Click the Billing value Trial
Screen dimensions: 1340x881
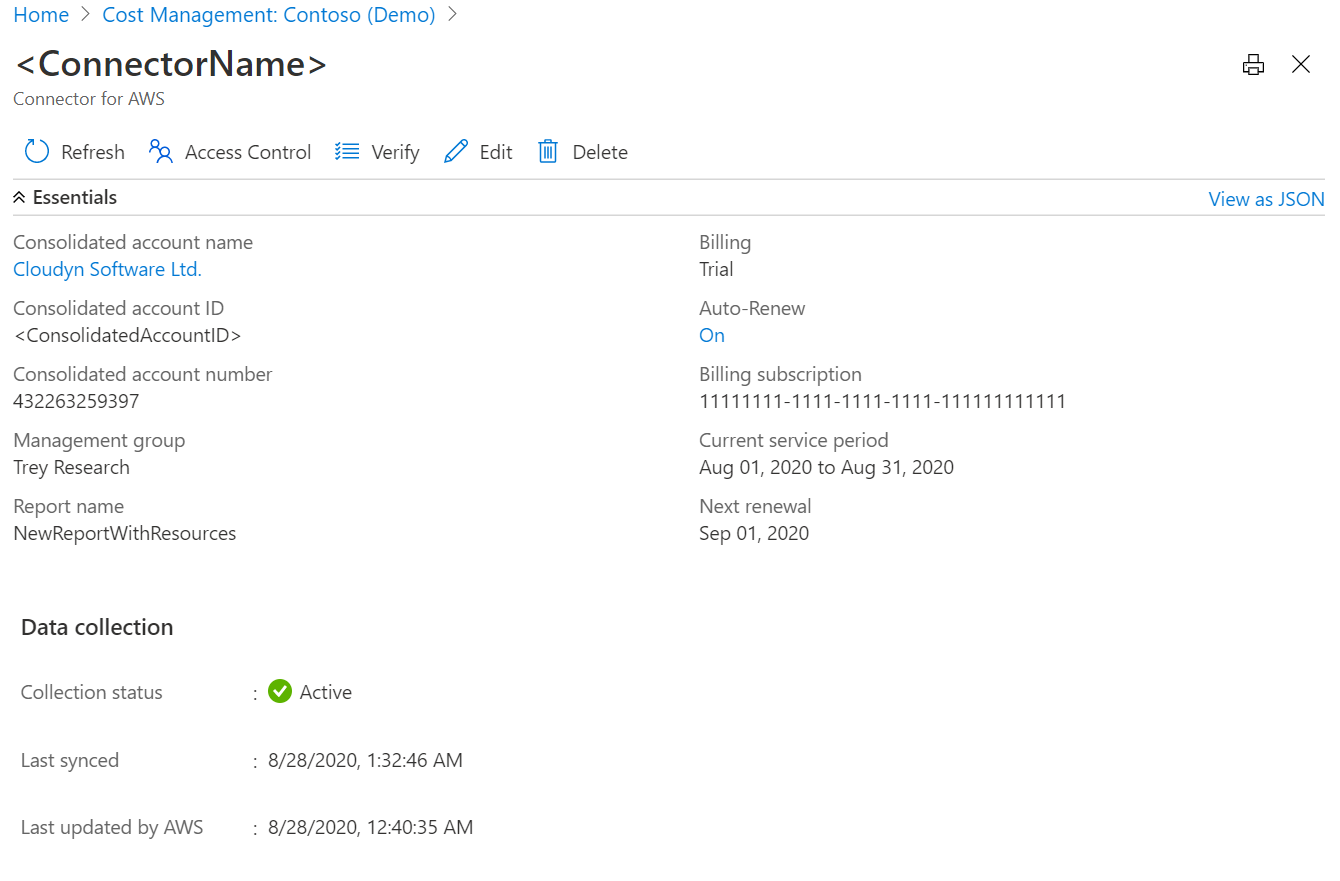pyautogui.click(x=716, y=269)
